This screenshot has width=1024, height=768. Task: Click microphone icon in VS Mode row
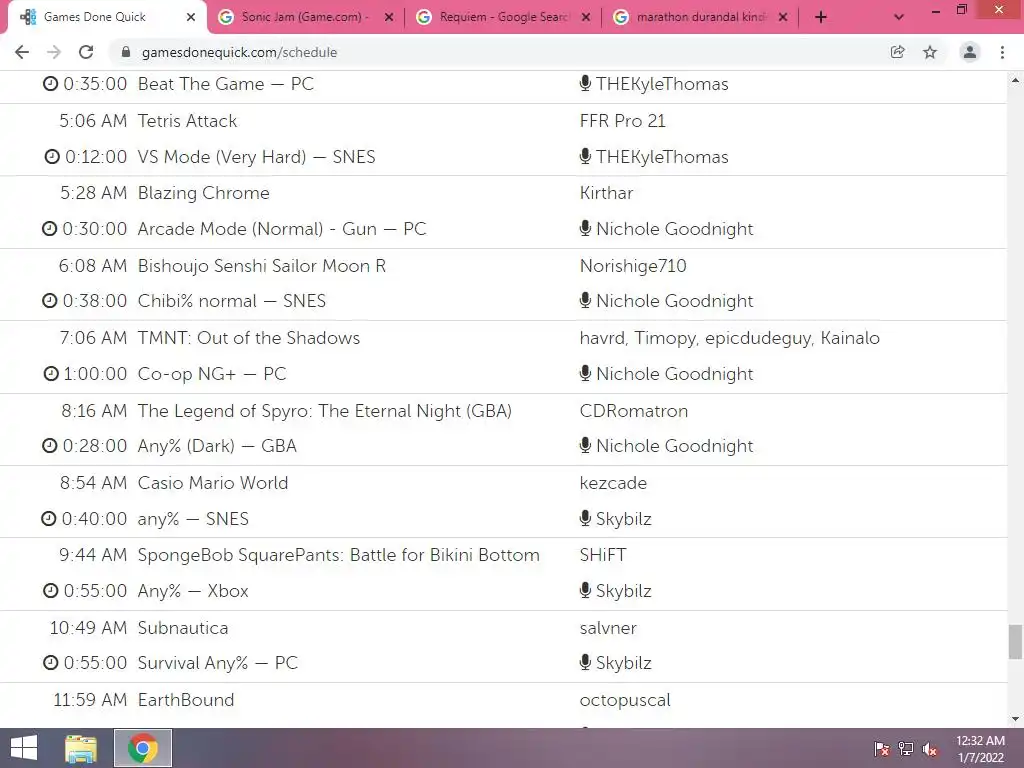(585, 156)
